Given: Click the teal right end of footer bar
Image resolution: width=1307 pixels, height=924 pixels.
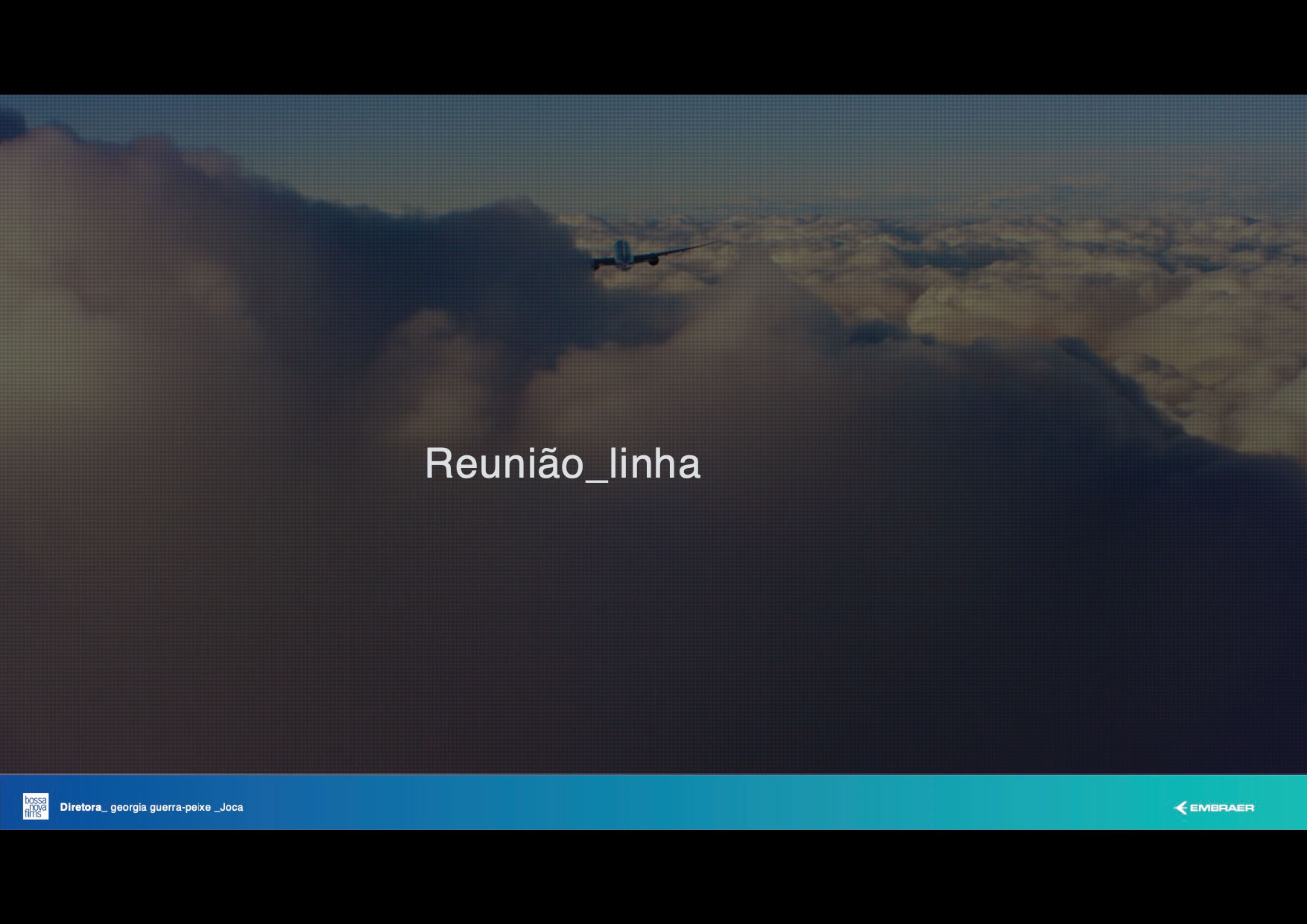Looking at the screenshot, I should pos(1282,803).
